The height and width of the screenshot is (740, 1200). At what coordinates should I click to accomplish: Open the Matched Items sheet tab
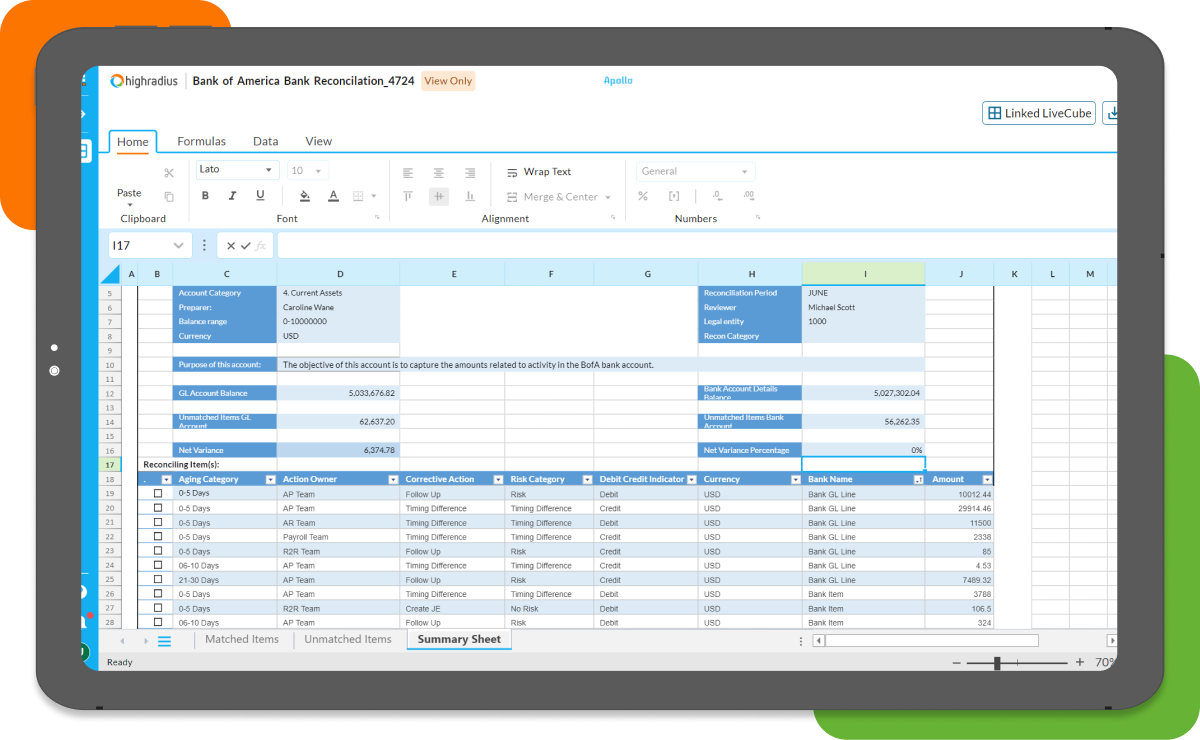241,639
